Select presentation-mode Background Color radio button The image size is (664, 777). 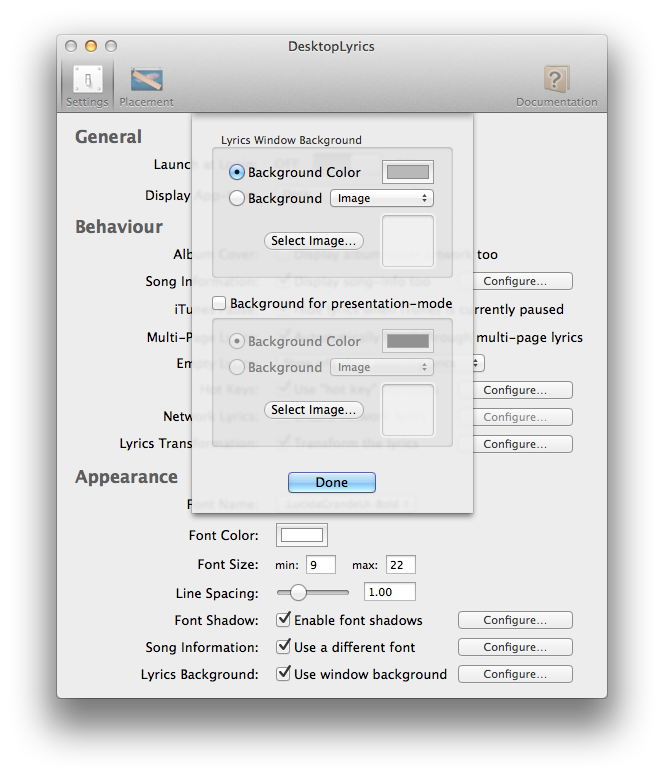(237, 341)
